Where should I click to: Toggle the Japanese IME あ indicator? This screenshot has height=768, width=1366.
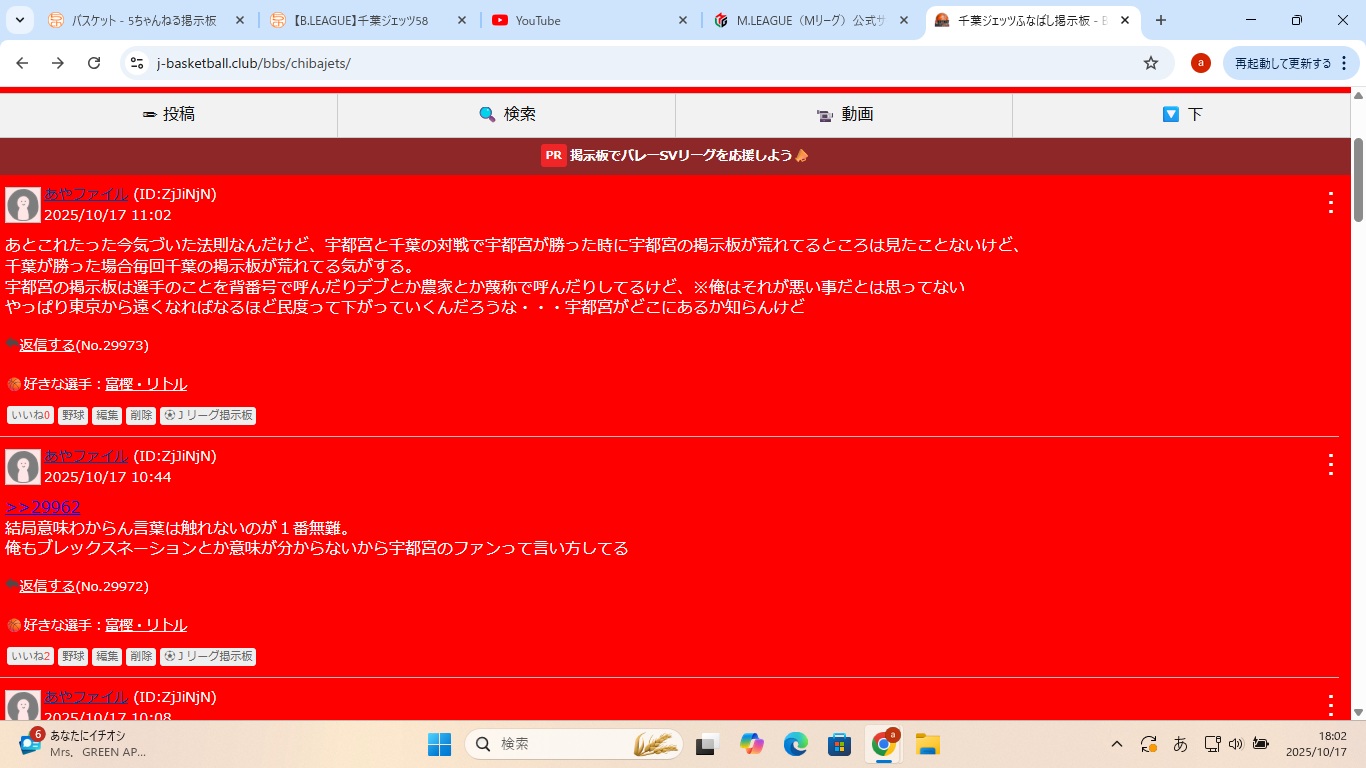[1180, 744]
